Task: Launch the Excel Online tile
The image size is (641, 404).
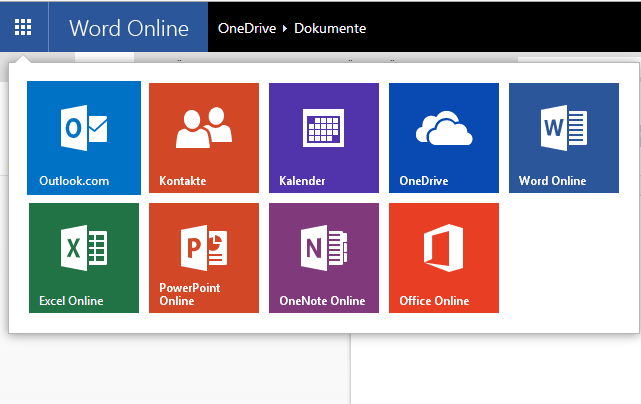Action: pos(84,258)
